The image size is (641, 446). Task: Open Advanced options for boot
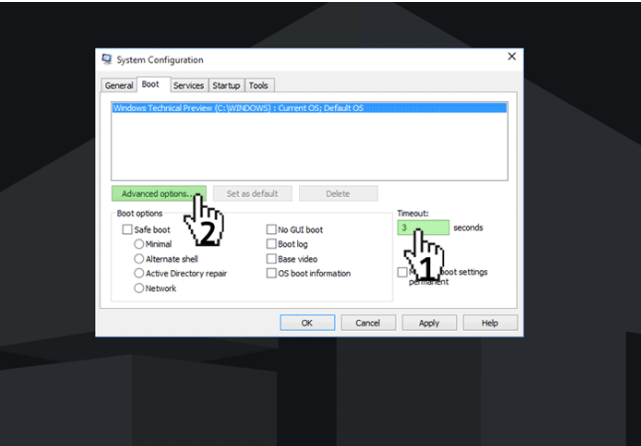159,194
